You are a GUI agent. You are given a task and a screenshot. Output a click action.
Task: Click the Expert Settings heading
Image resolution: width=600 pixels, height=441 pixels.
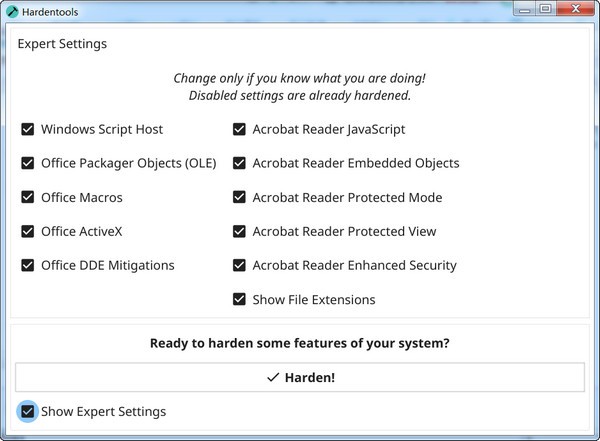click(x=62, y=44)
